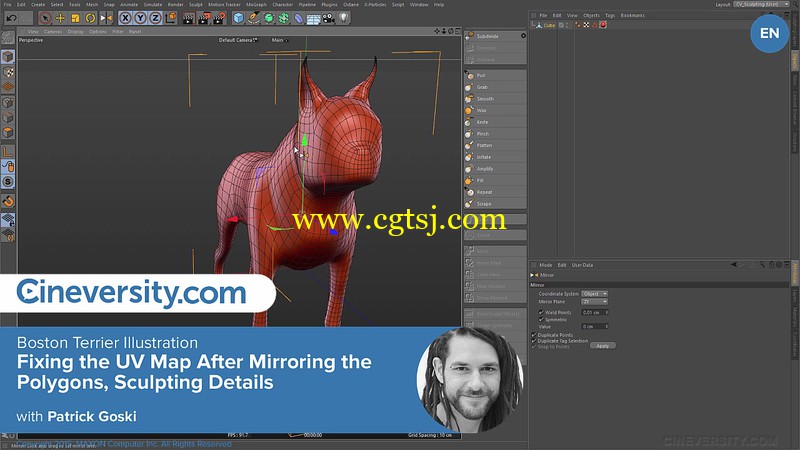Open the User Data menu
Screen dimensions: 800x450
coord(582,265)
